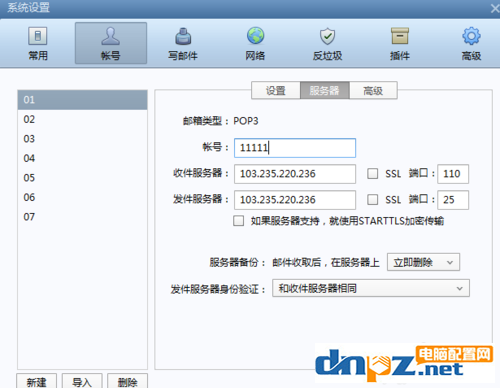The image size is (500, 388).
Task: Open the 插件 plugins box icon
Action: pyautogui.click(x=400, y=43)
